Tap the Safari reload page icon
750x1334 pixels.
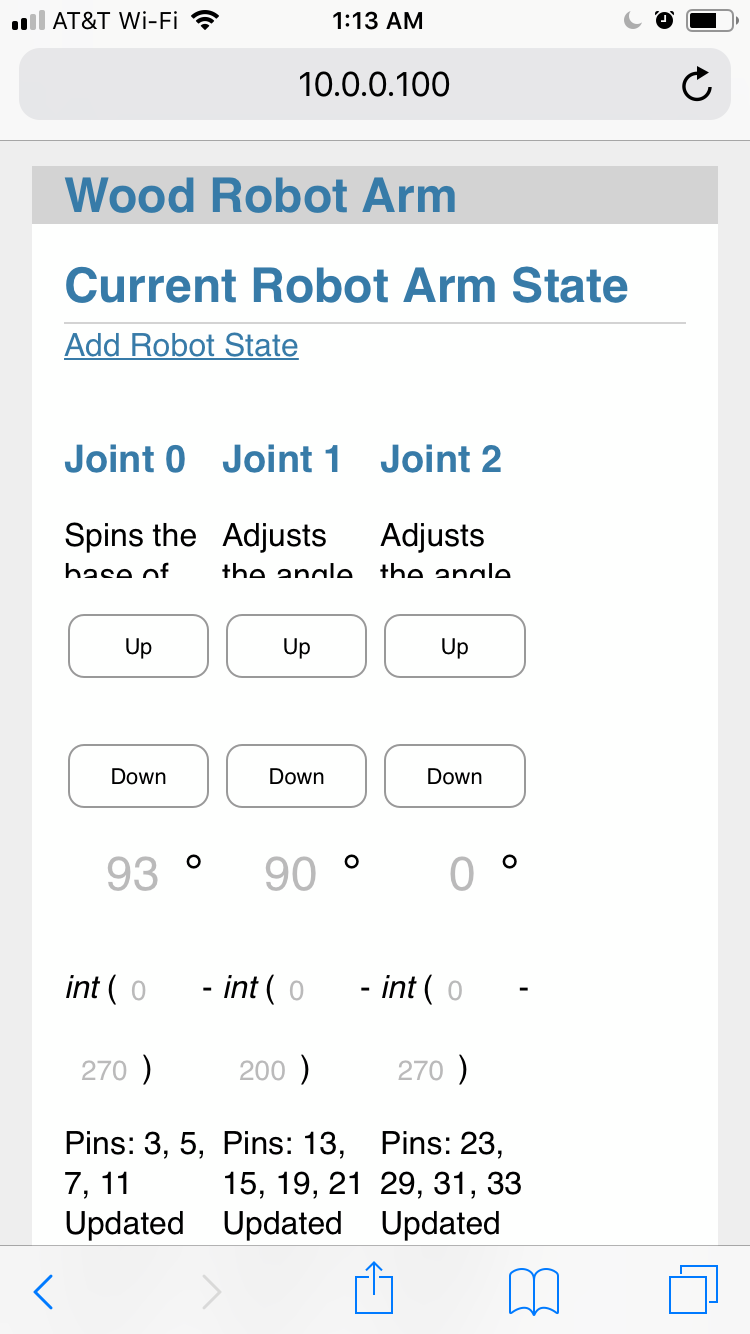click(697, 85)
